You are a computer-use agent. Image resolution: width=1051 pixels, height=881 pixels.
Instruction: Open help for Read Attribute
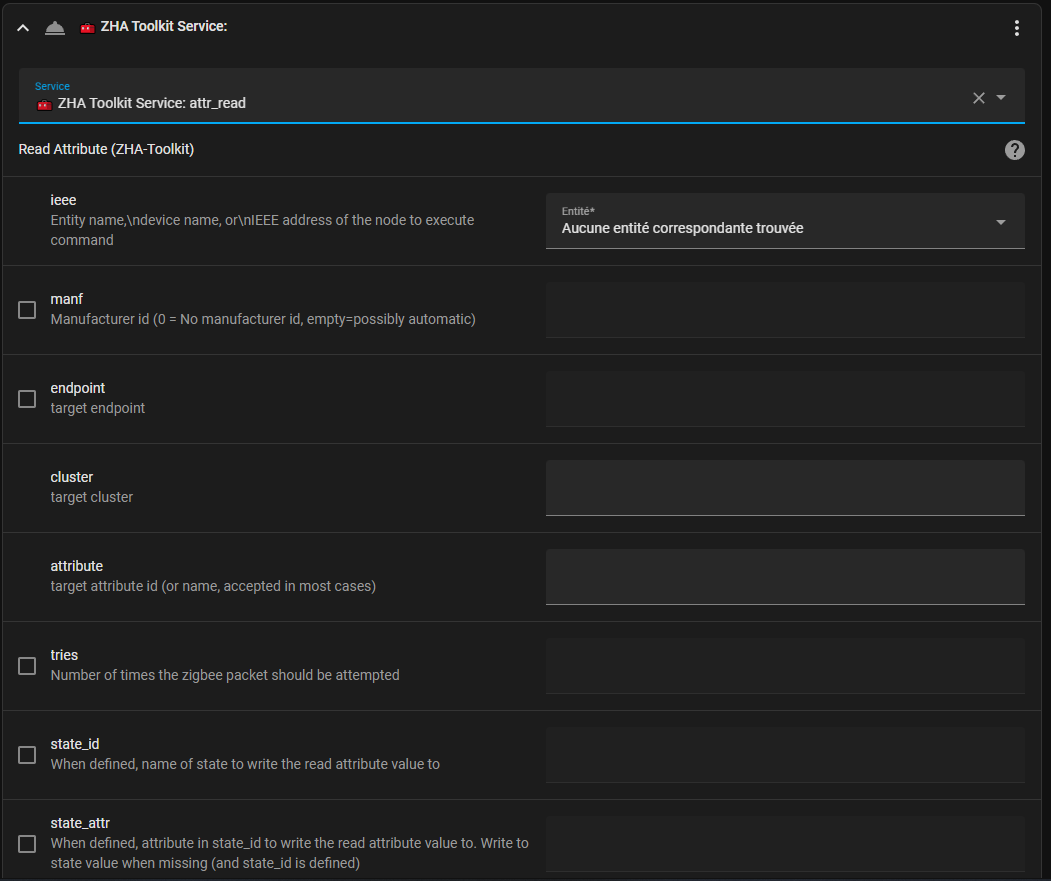(1015, 150)
